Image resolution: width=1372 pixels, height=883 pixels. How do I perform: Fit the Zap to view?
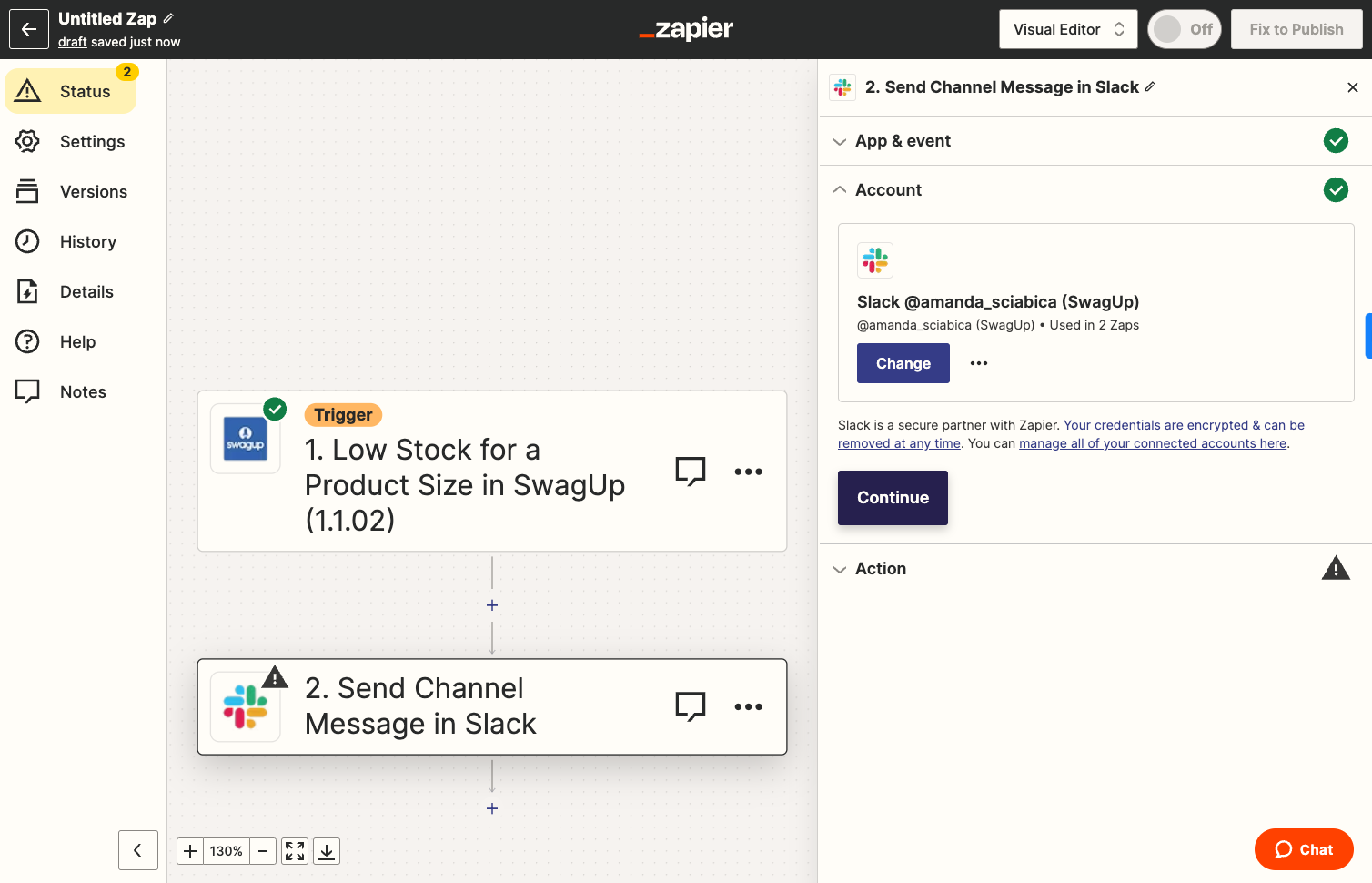295,851
